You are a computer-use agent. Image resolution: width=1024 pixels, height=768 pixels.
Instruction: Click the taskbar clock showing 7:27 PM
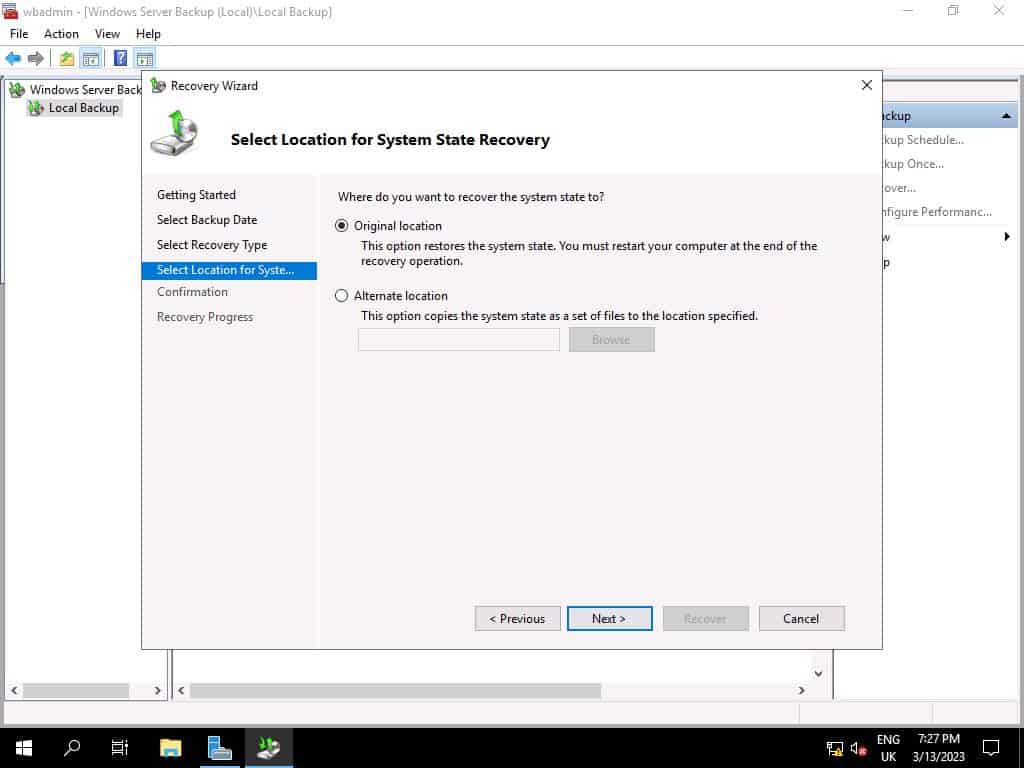(x=938, y=748)
